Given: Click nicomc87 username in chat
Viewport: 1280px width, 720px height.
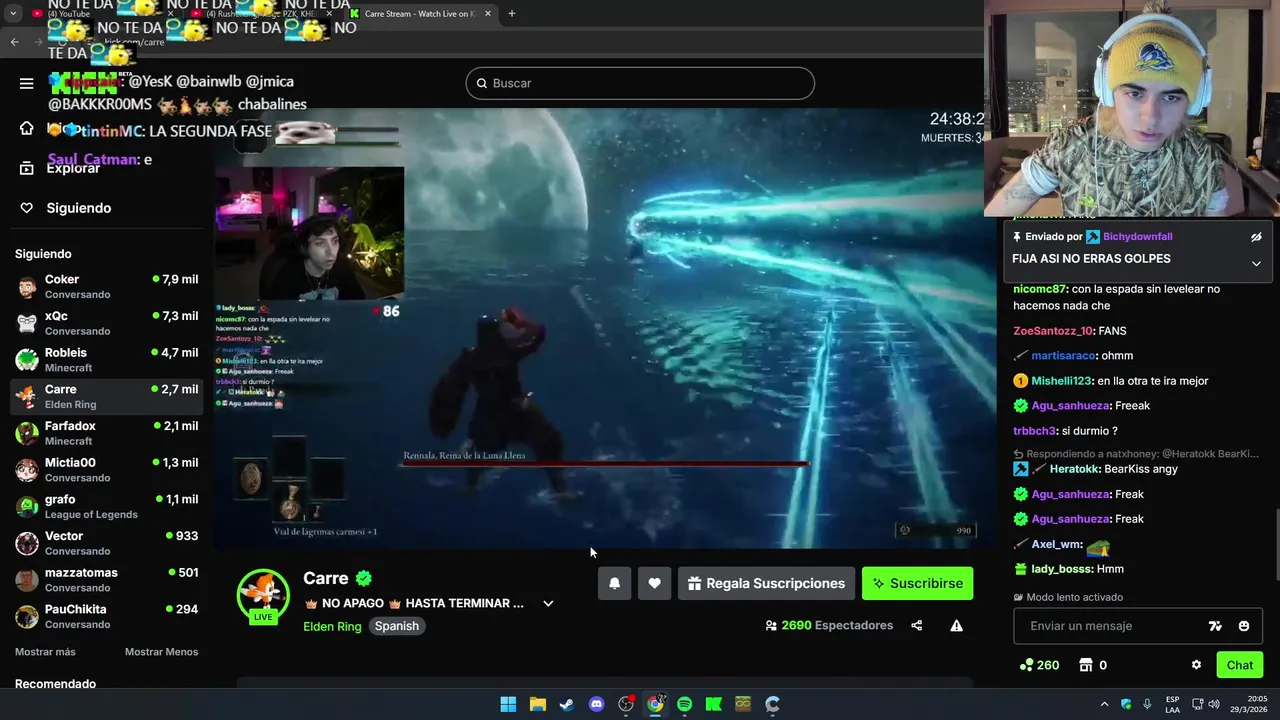Looking at the screenshot, I should click(x=1040, y=289).
